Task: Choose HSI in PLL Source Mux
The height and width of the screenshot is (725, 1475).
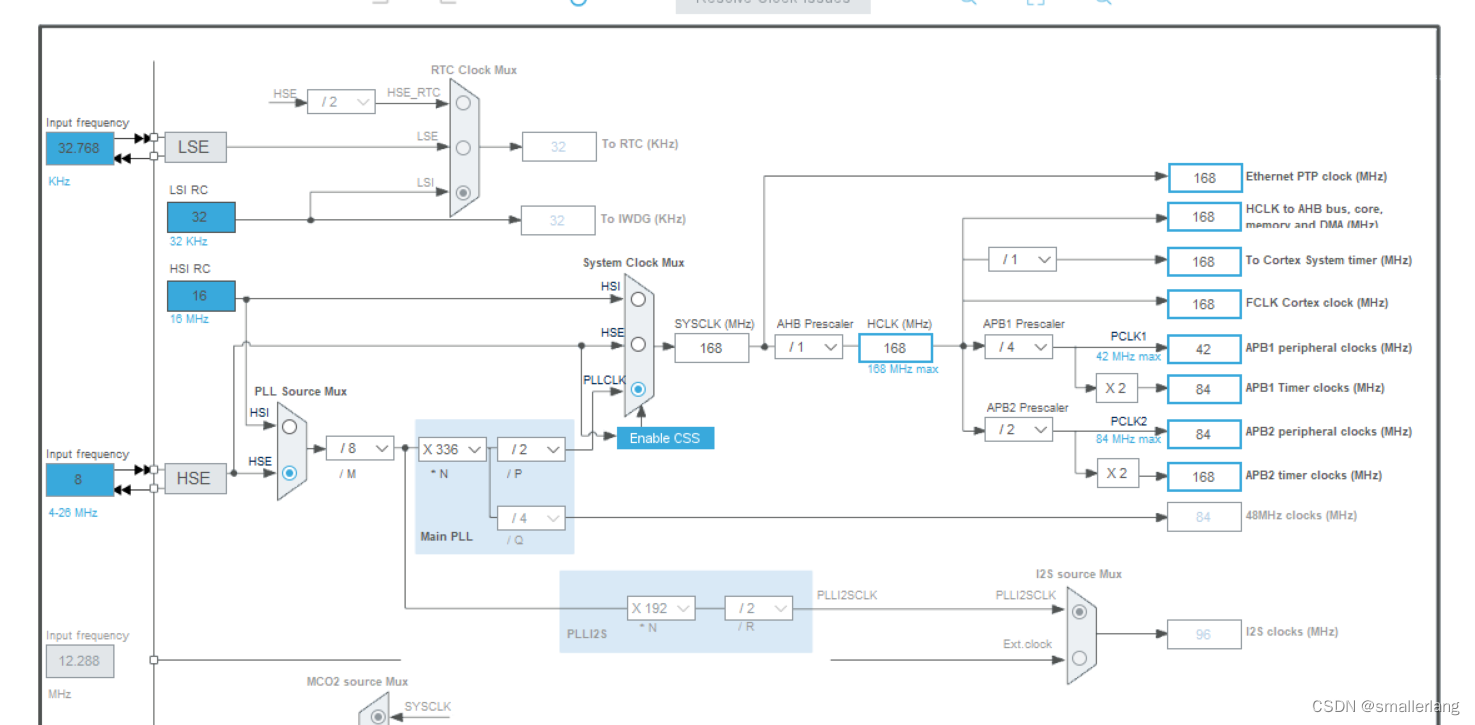Action: coord(290,427)
